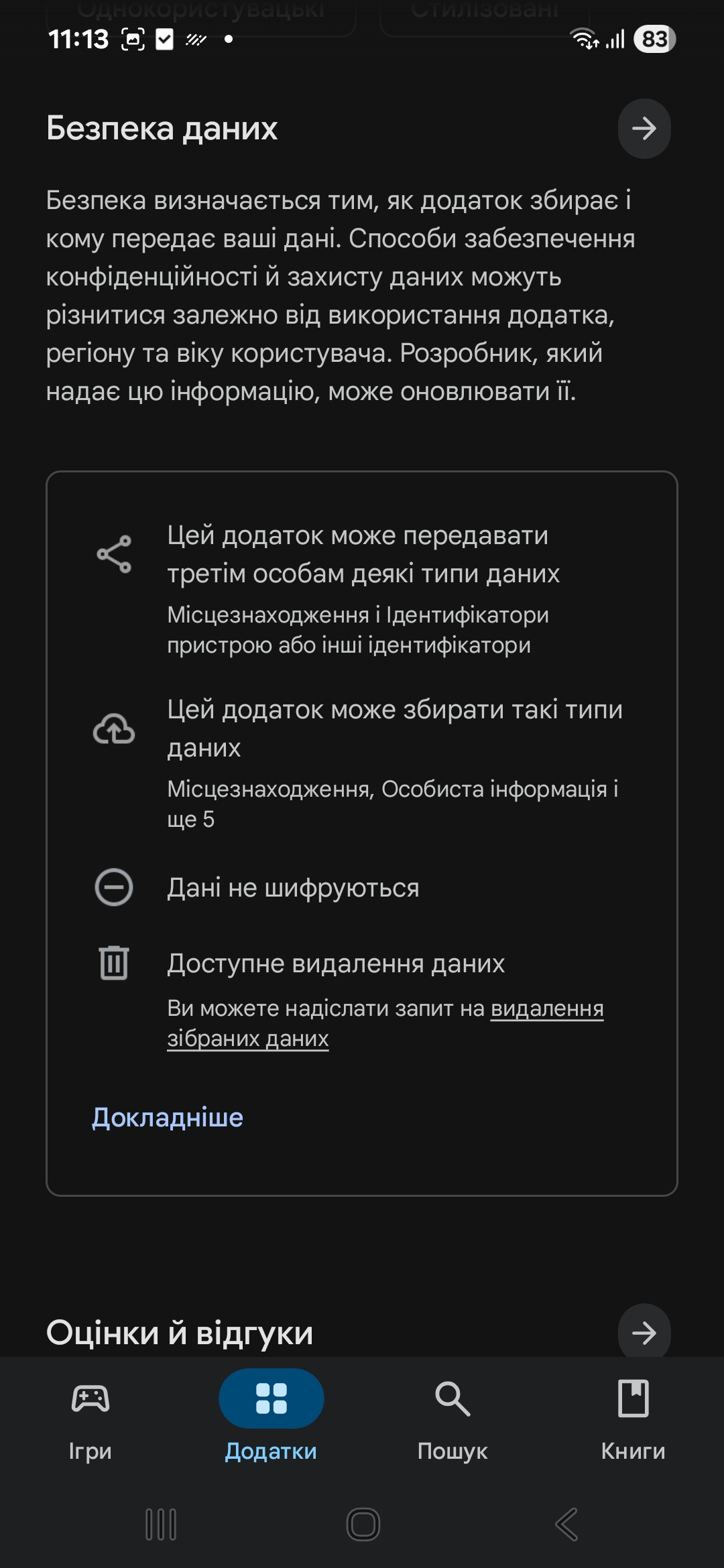Click the Докладніше link
The height and width of the screenshot is (1568, 724).
[x=168, y=1117]
